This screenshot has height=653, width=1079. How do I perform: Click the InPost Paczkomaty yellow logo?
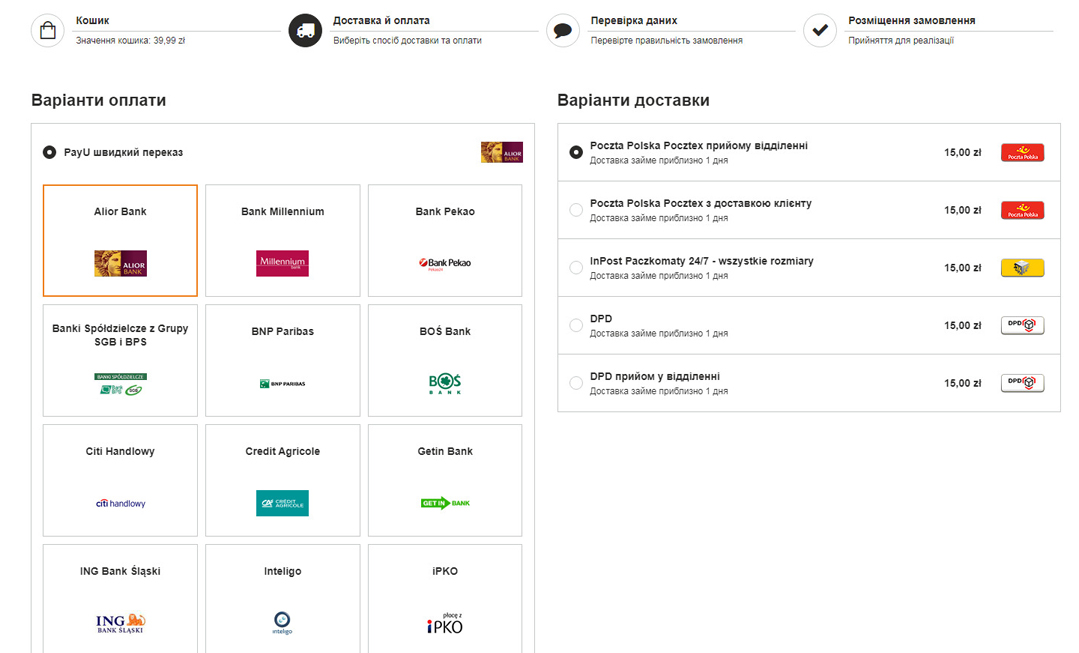click(1022, 268)
